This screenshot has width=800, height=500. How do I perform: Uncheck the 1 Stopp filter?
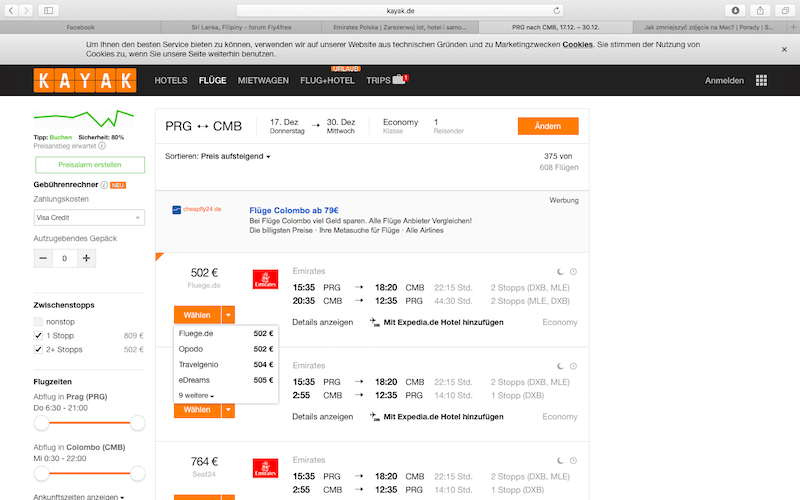coord(38,335)
